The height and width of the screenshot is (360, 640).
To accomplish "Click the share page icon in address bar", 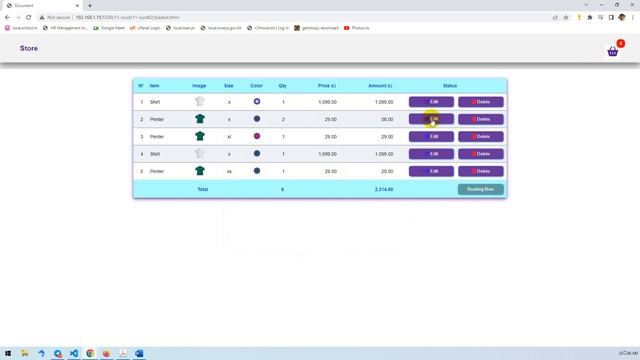I will point(555,18).
